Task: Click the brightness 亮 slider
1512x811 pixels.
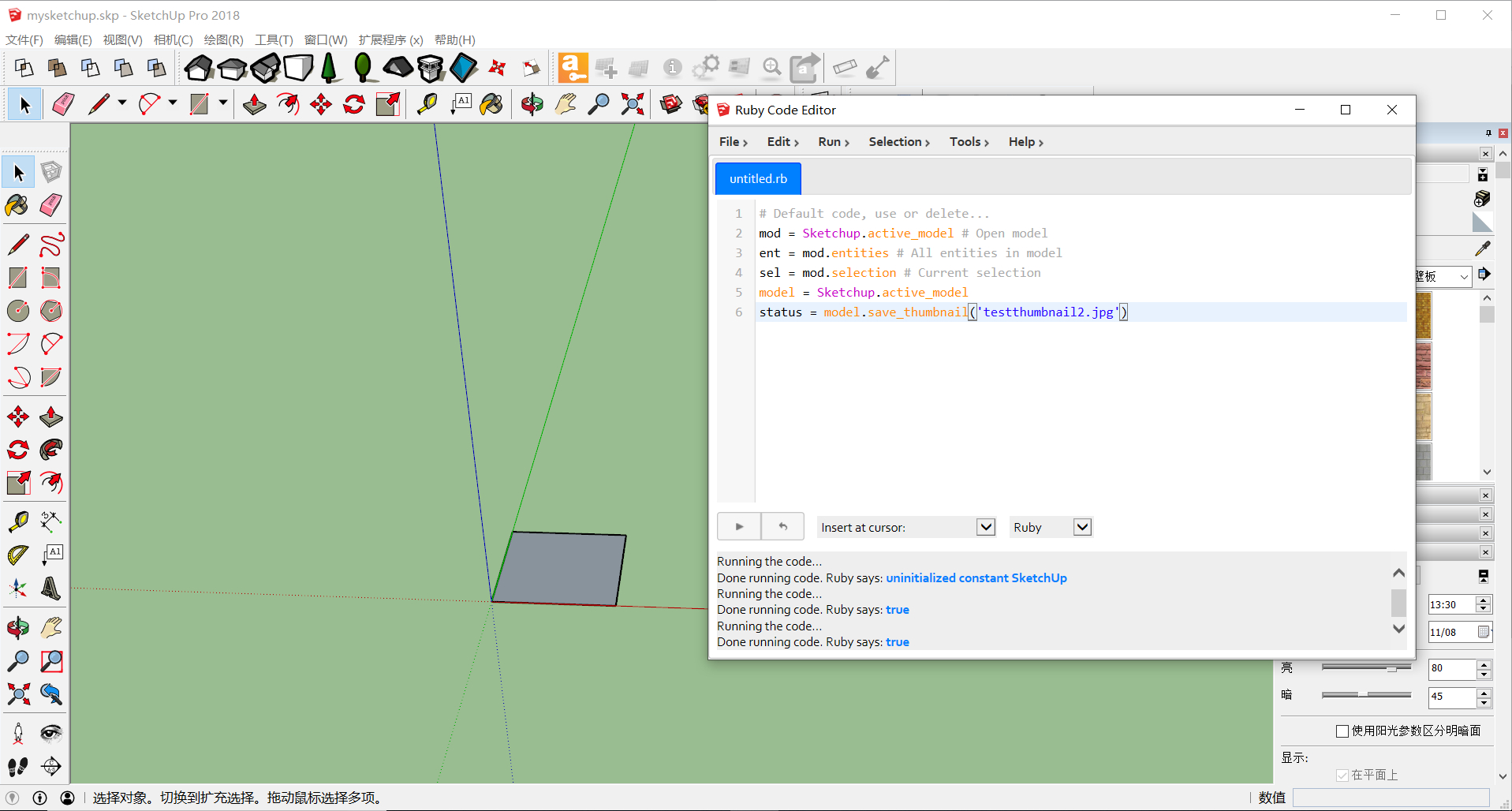Action: coord(1366,667)
